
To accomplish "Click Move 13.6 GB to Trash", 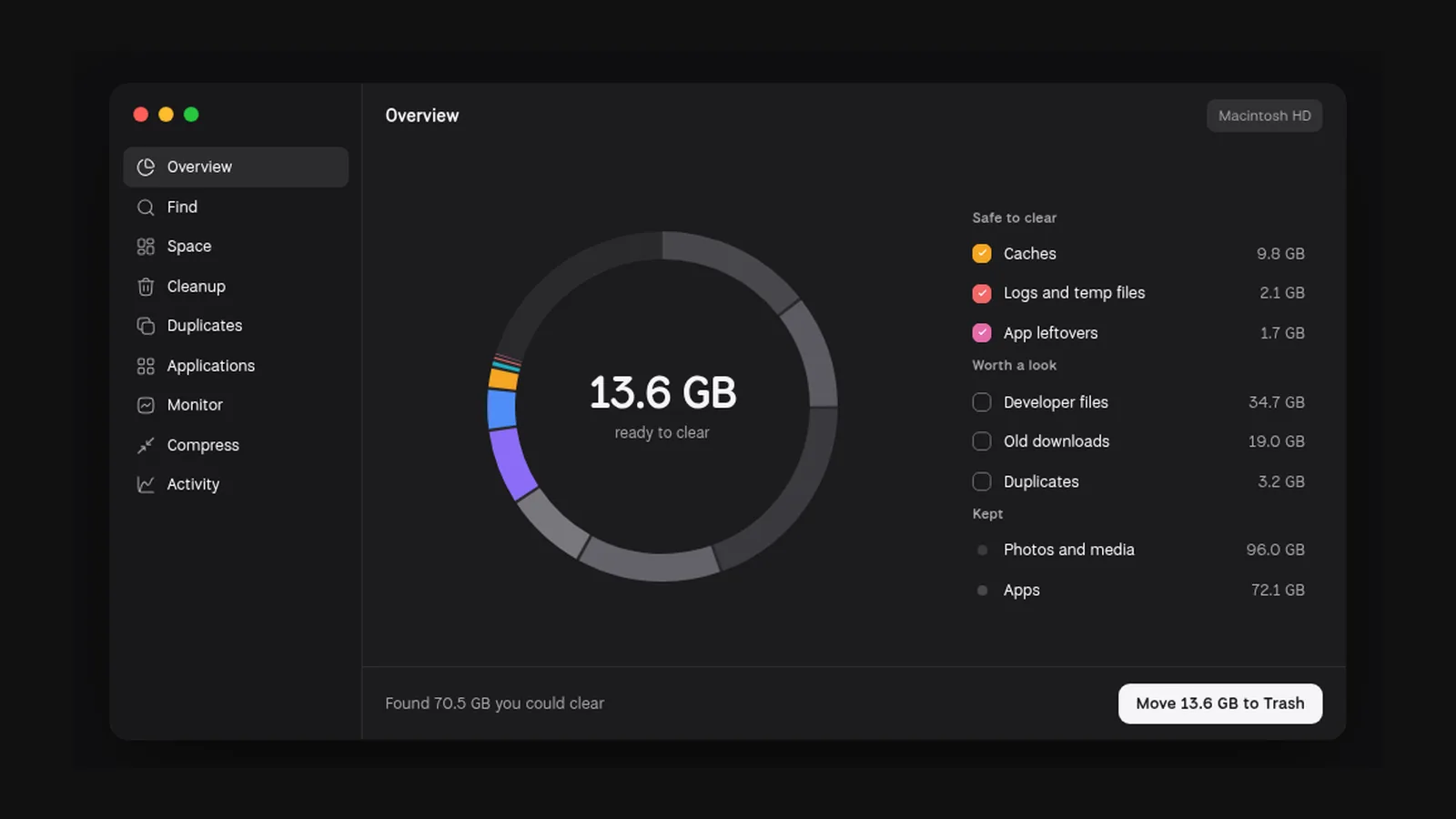I will point(1219,703).
